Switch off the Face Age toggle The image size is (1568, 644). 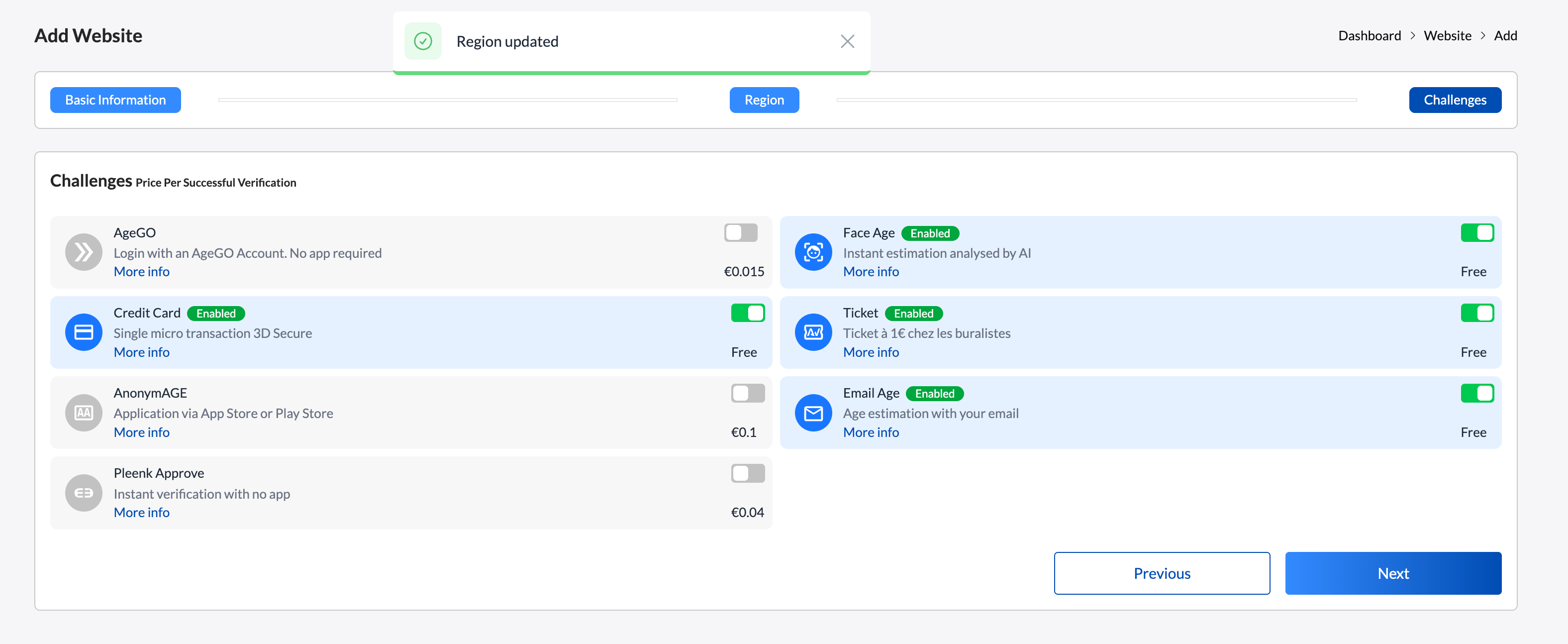click(1476, 232)
